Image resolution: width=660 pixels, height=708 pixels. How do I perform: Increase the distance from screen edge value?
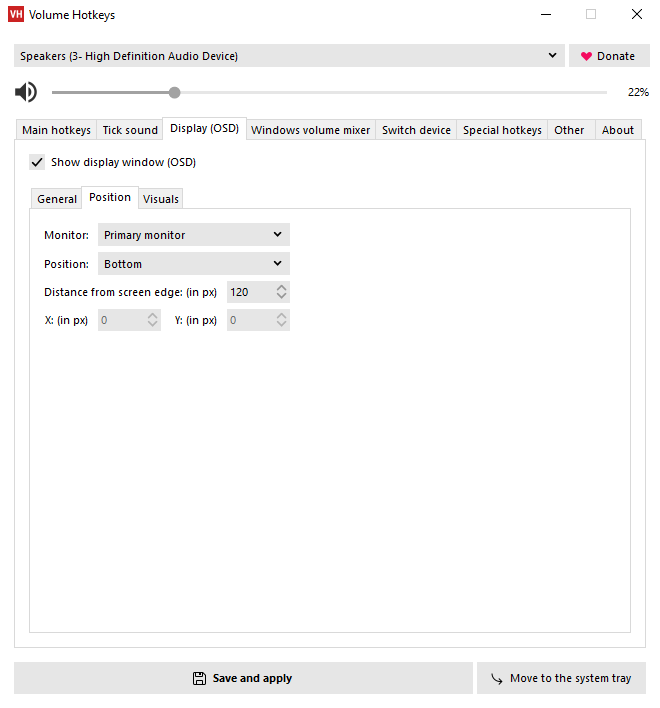point(282,288)
